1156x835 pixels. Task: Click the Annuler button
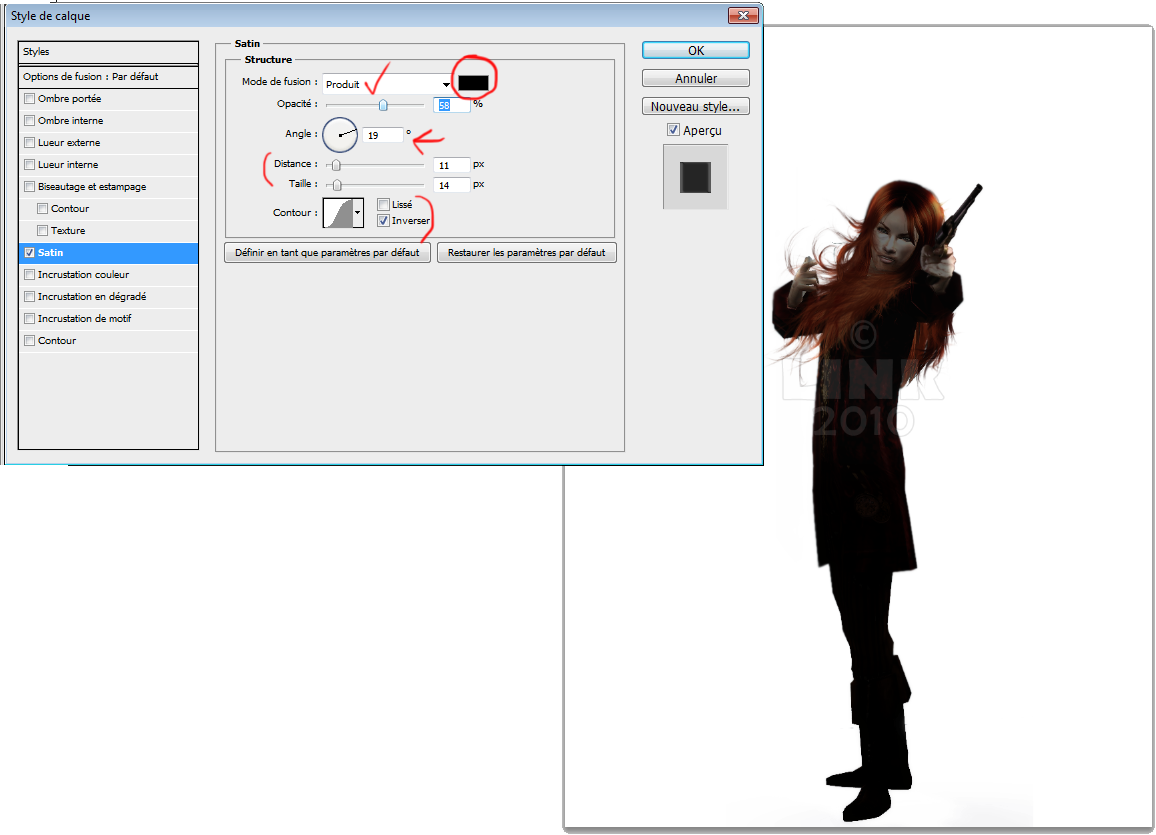click(x=695, y=78)
